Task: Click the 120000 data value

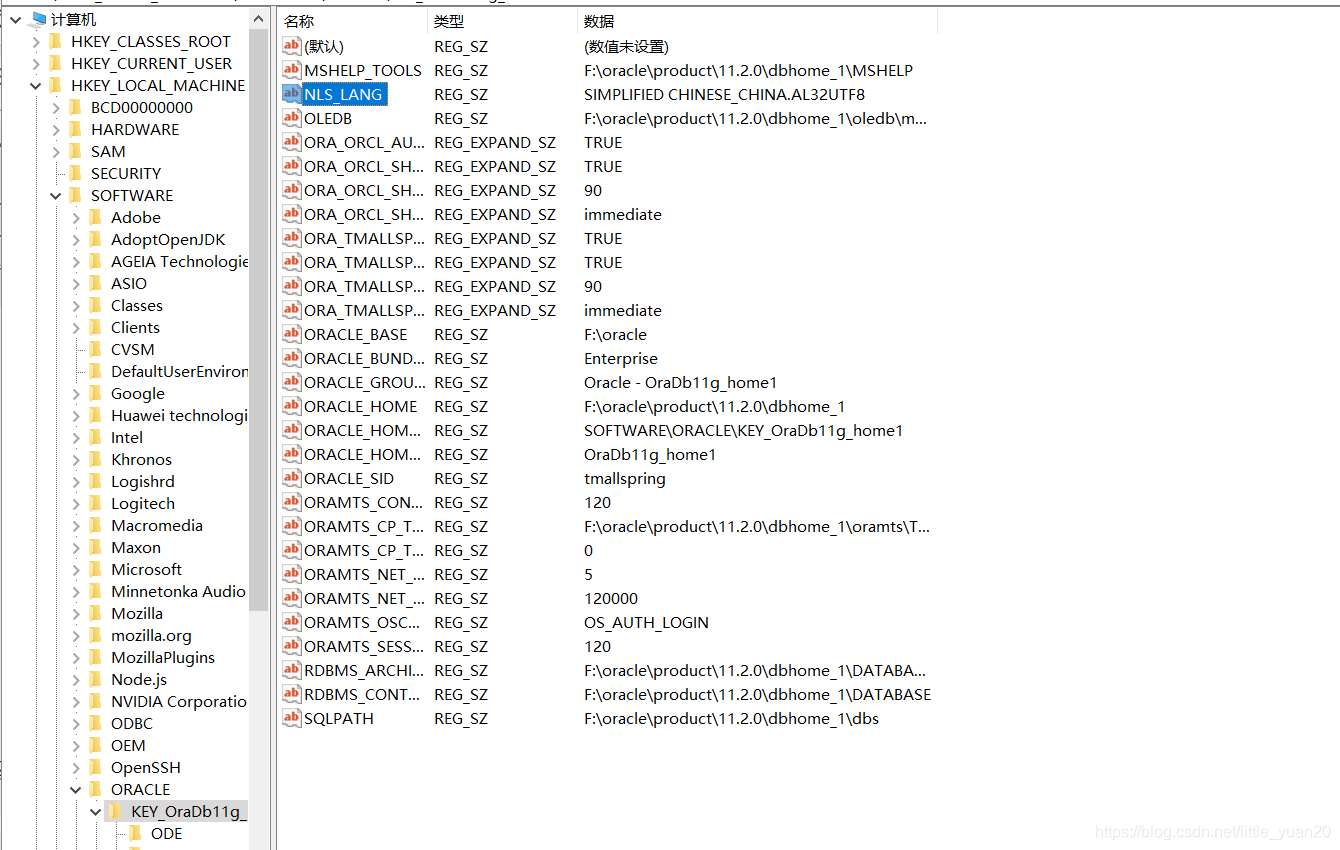Action: 611,598
